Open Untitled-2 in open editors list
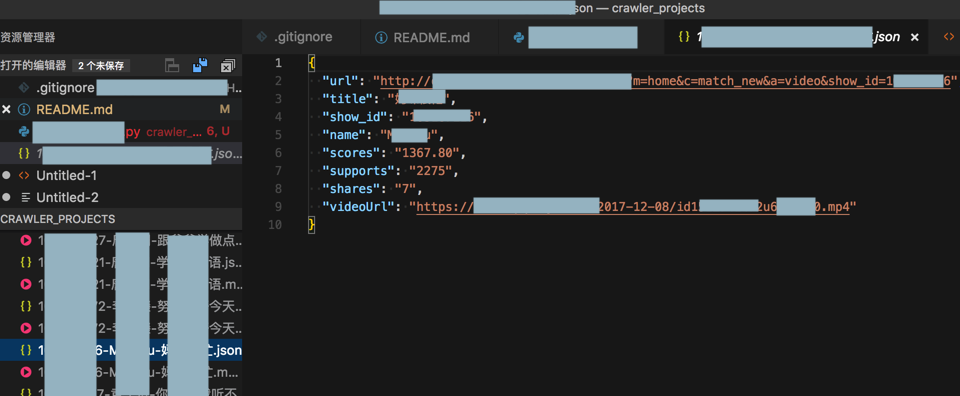 click(121, 197)
